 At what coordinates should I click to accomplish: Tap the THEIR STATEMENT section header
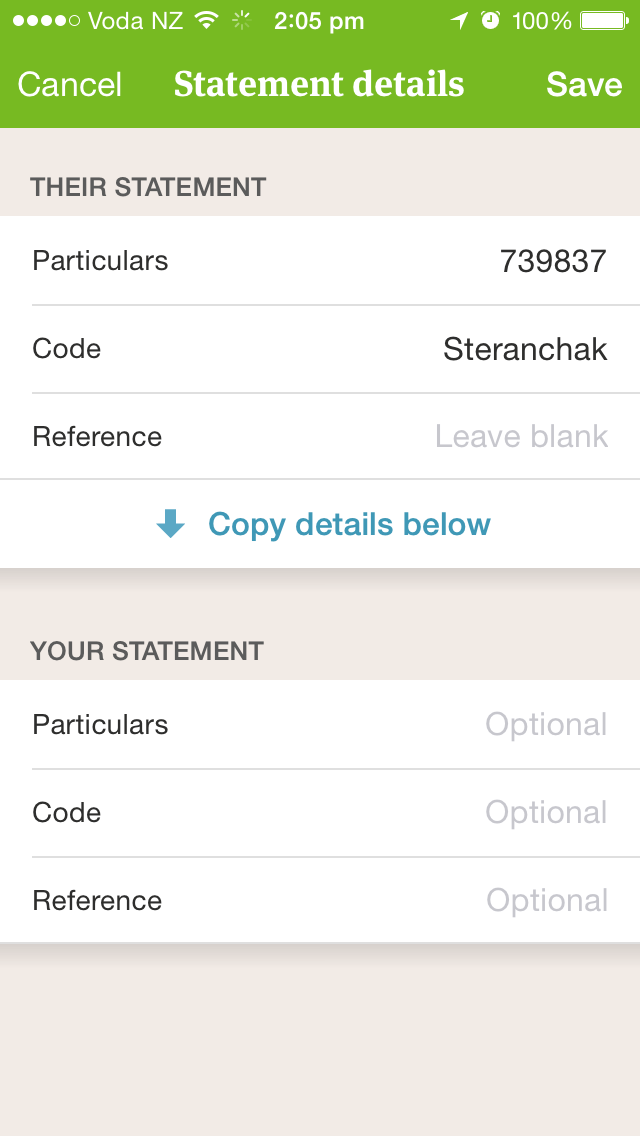148,188
